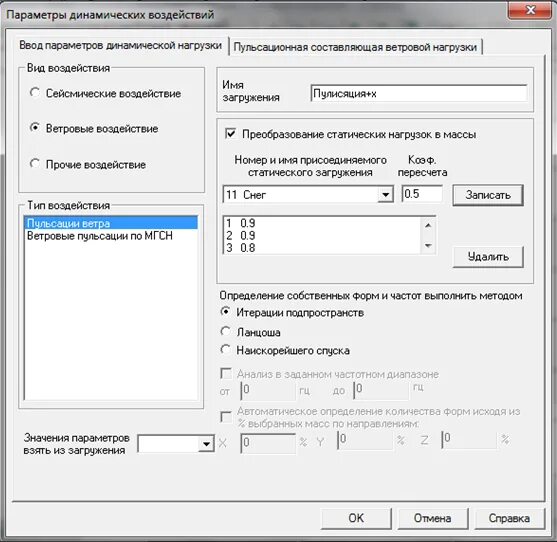The image size is (557, 542).
Task: Toggle Анализ в заданном частотном диапазоне checkbox
Action: pyautogui.click(x=226, y=373)
